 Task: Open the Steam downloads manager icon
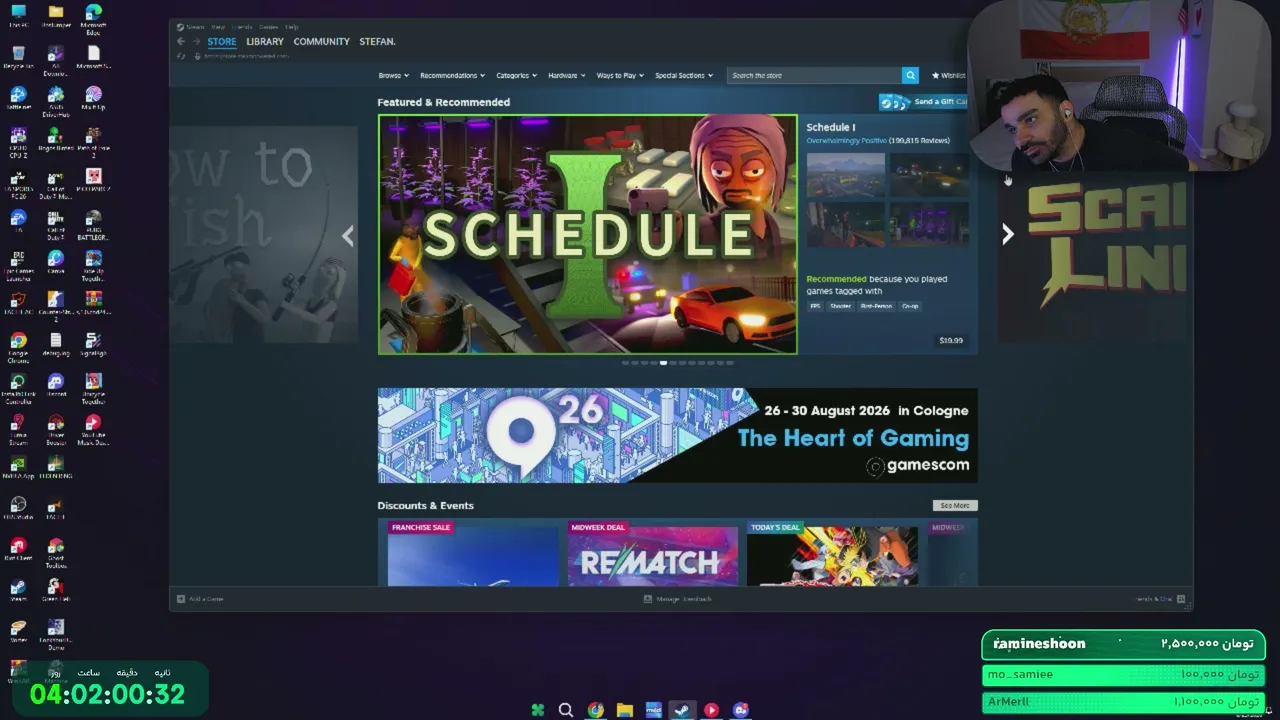[x=648, y=599]
